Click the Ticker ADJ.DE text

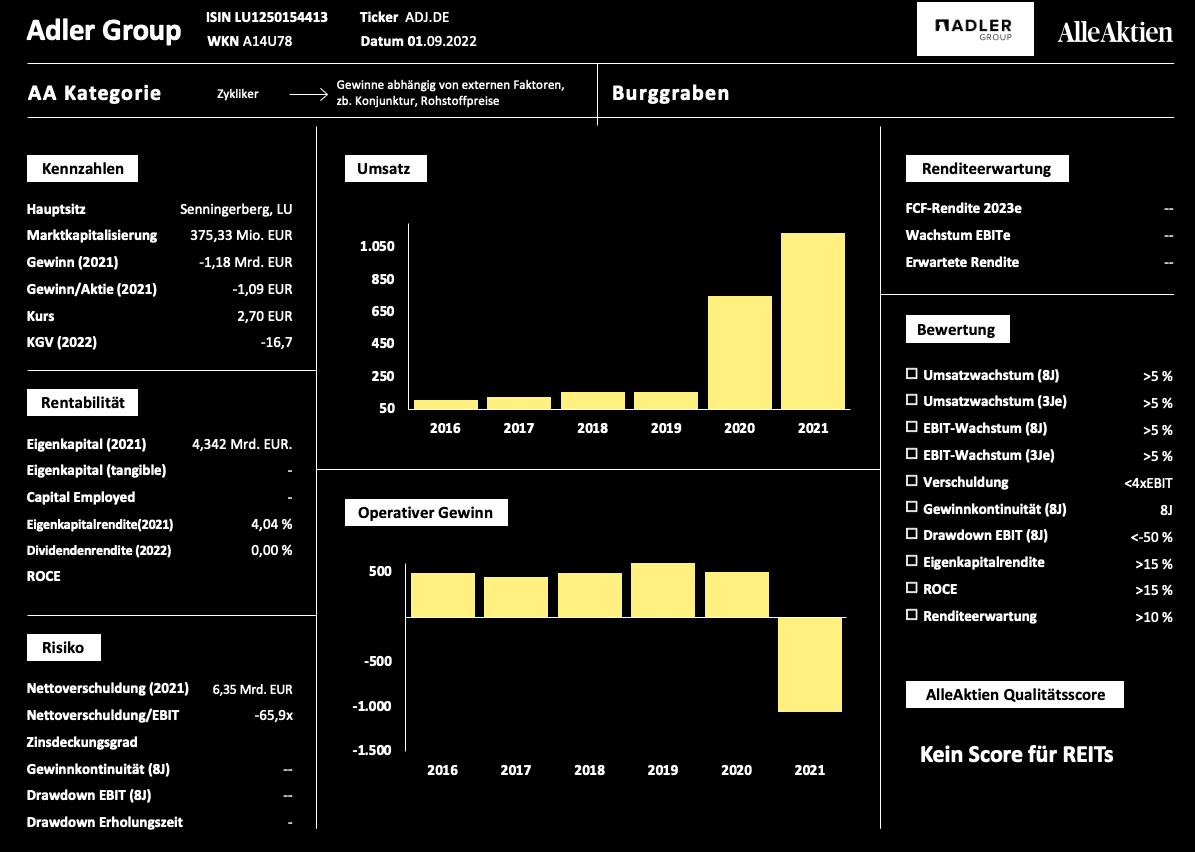pyautogui.click(x=405, y=17)
